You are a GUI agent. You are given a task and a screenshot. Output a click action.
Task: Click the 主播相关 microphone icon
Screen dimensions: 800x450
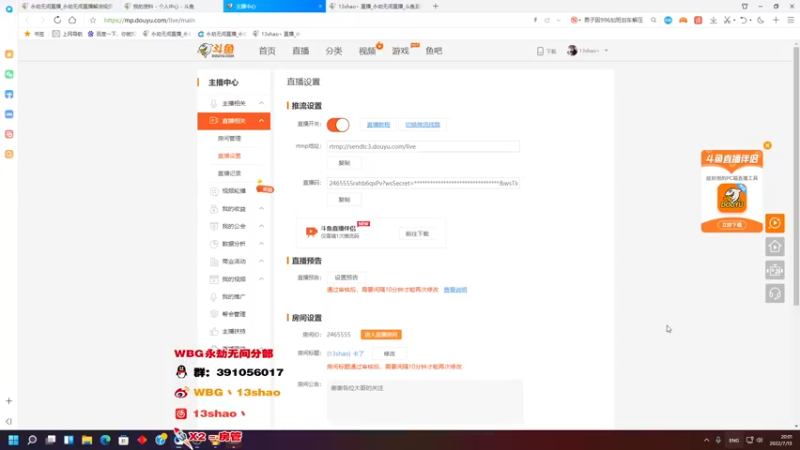click(x=214, y=103)
